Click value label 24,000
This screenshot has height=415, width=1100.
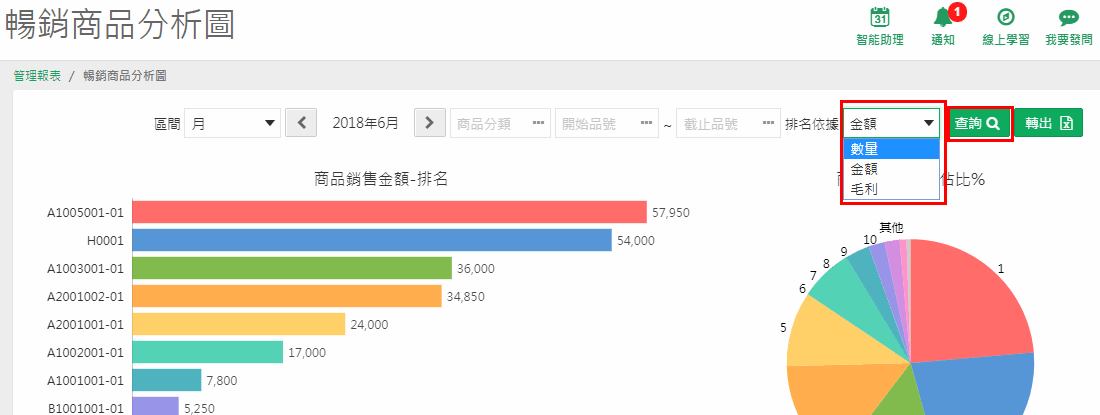[369, 325]
